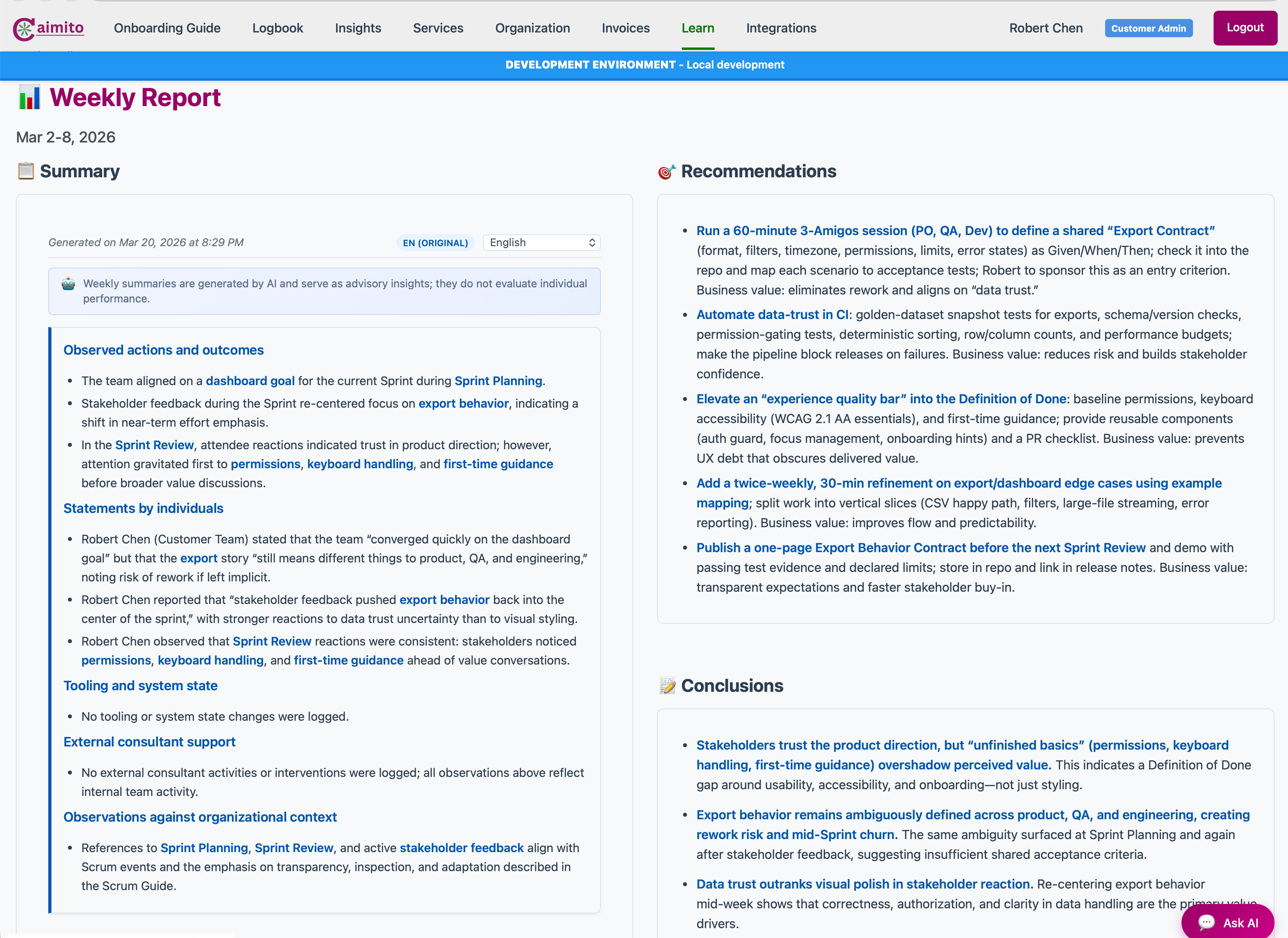This screenshot has width=1288, height=938.
Task: Click the Caimito logo
Action: point(48,28)
